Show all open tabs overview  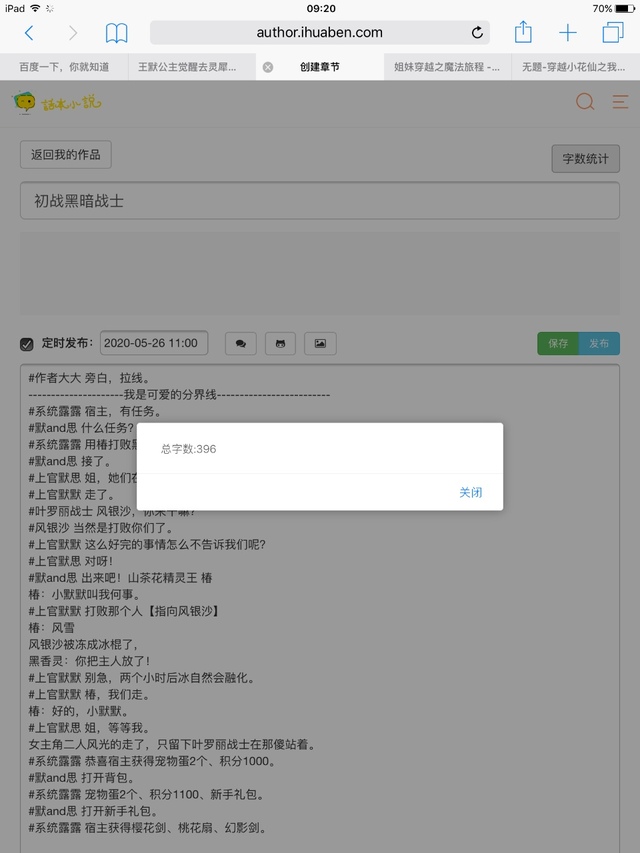click(x=612, y=33)
